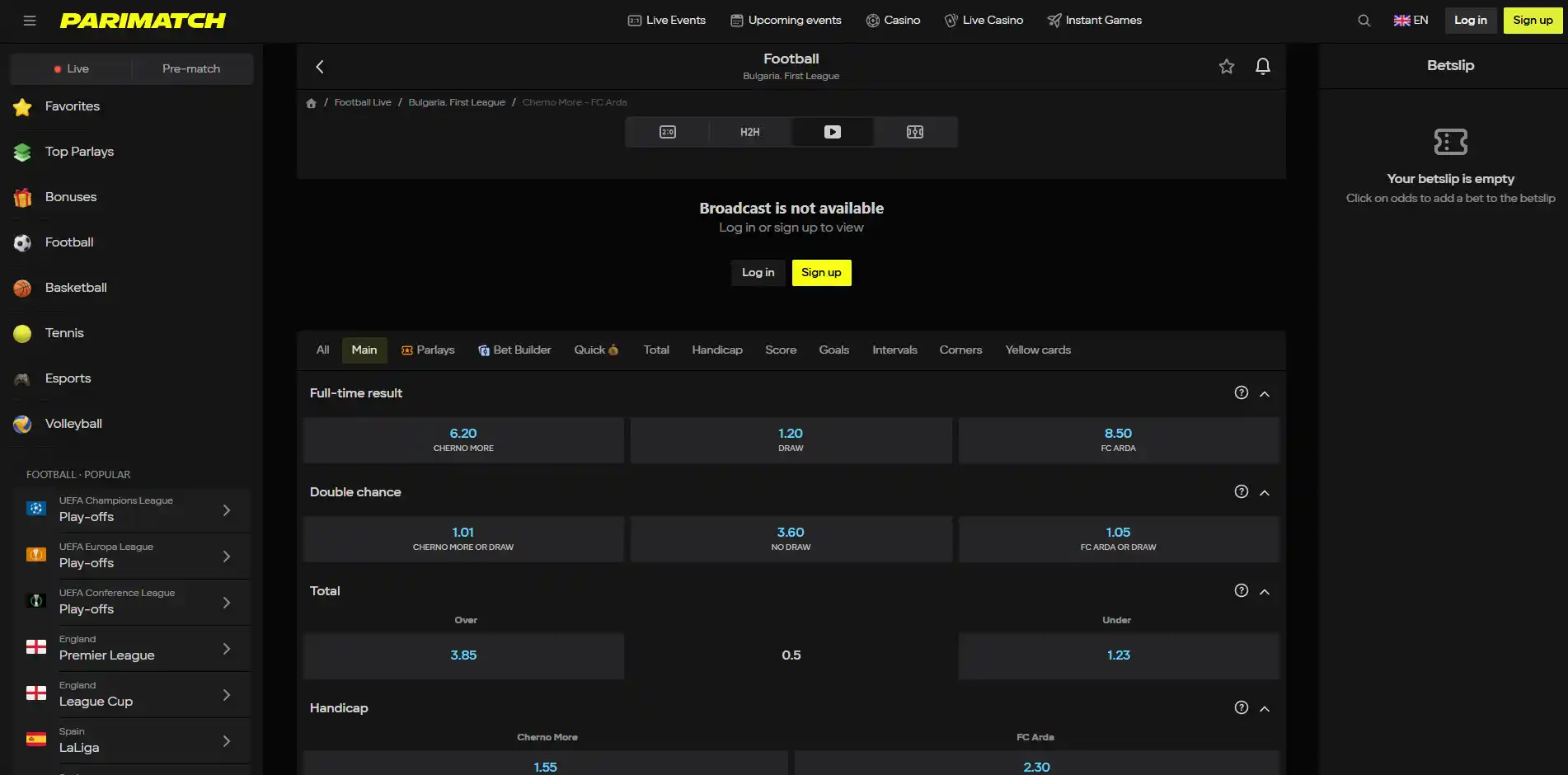The height and width of the screenshot is (775, 1568).
Task: Select the Score tab
Action: [781, 350]
